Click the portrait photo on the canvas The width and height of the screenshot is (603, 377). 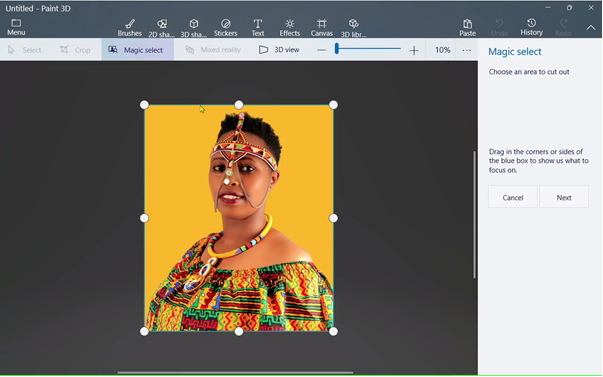click(x=239, y=218)
